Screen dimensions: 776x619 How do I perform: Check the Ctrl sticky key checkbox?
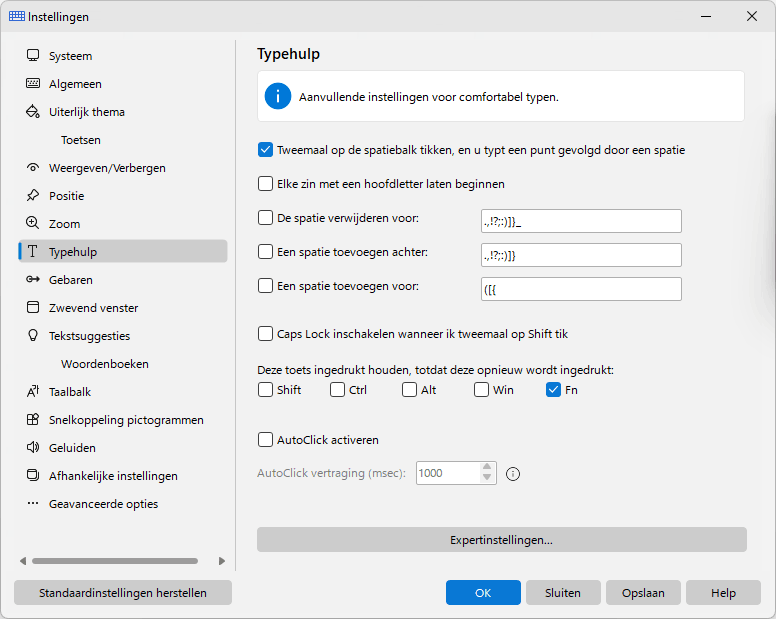(x=338, y=390)
